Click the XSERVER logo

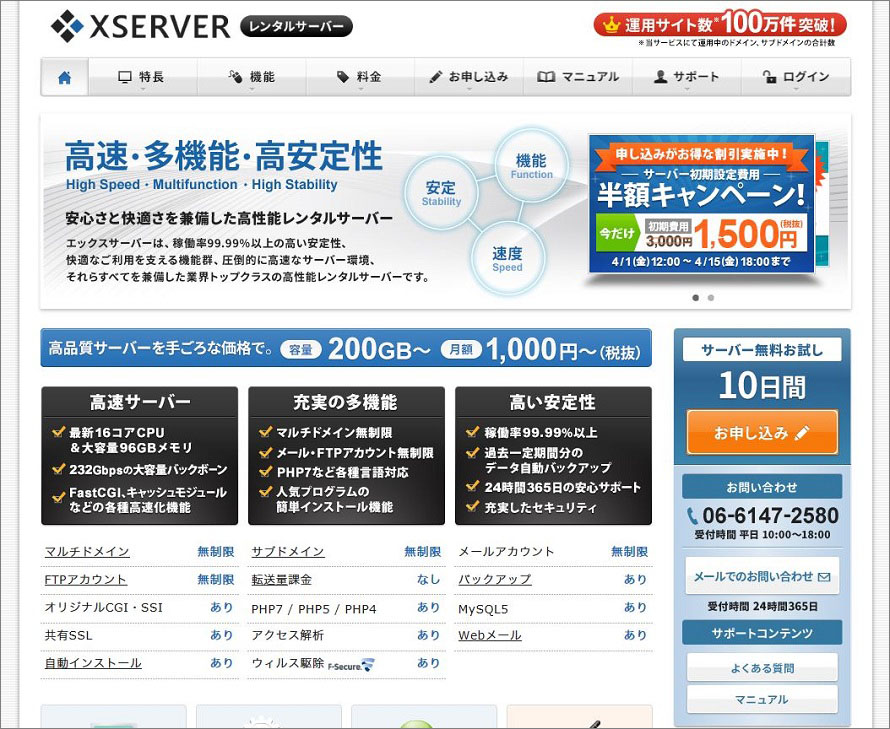141,26
